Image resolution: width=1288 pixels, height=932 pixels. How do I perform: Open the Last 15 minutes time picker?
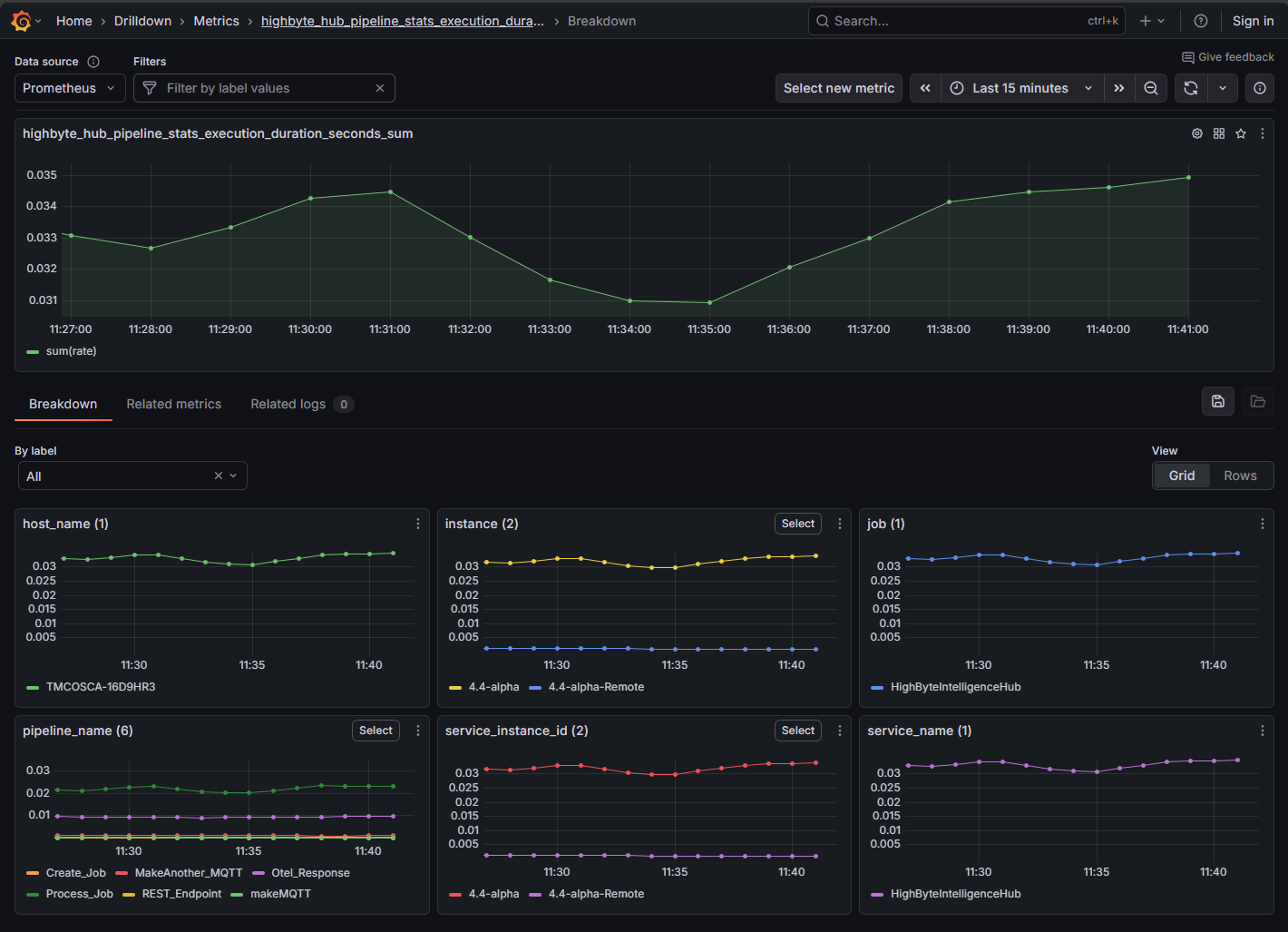click(x=1020, y=88)
